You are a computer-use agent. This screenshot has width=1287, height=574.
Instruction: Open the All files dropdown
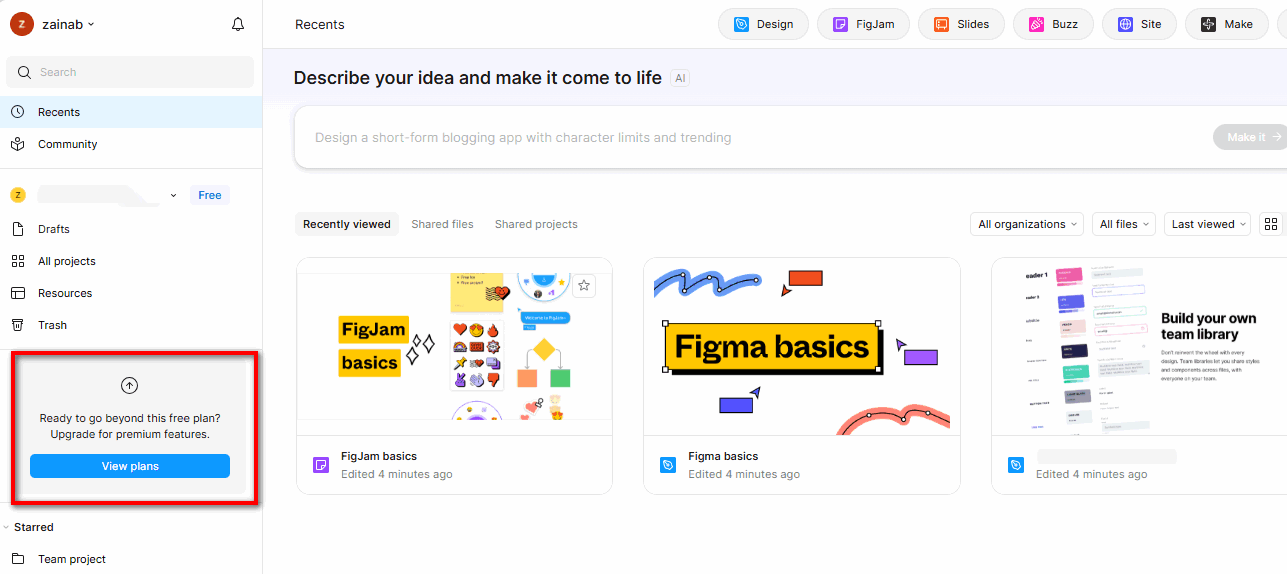pos(1124,224)
